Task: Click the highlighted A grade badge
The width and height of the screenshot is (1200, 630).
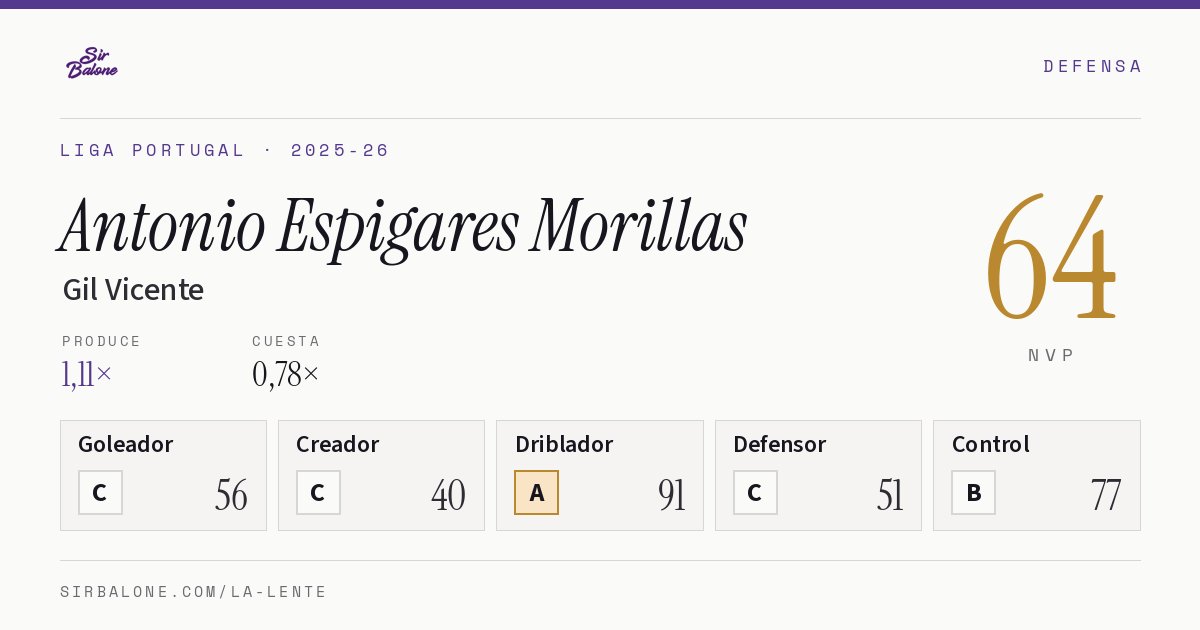Action: pyautogui.click(x=537, y=492)
